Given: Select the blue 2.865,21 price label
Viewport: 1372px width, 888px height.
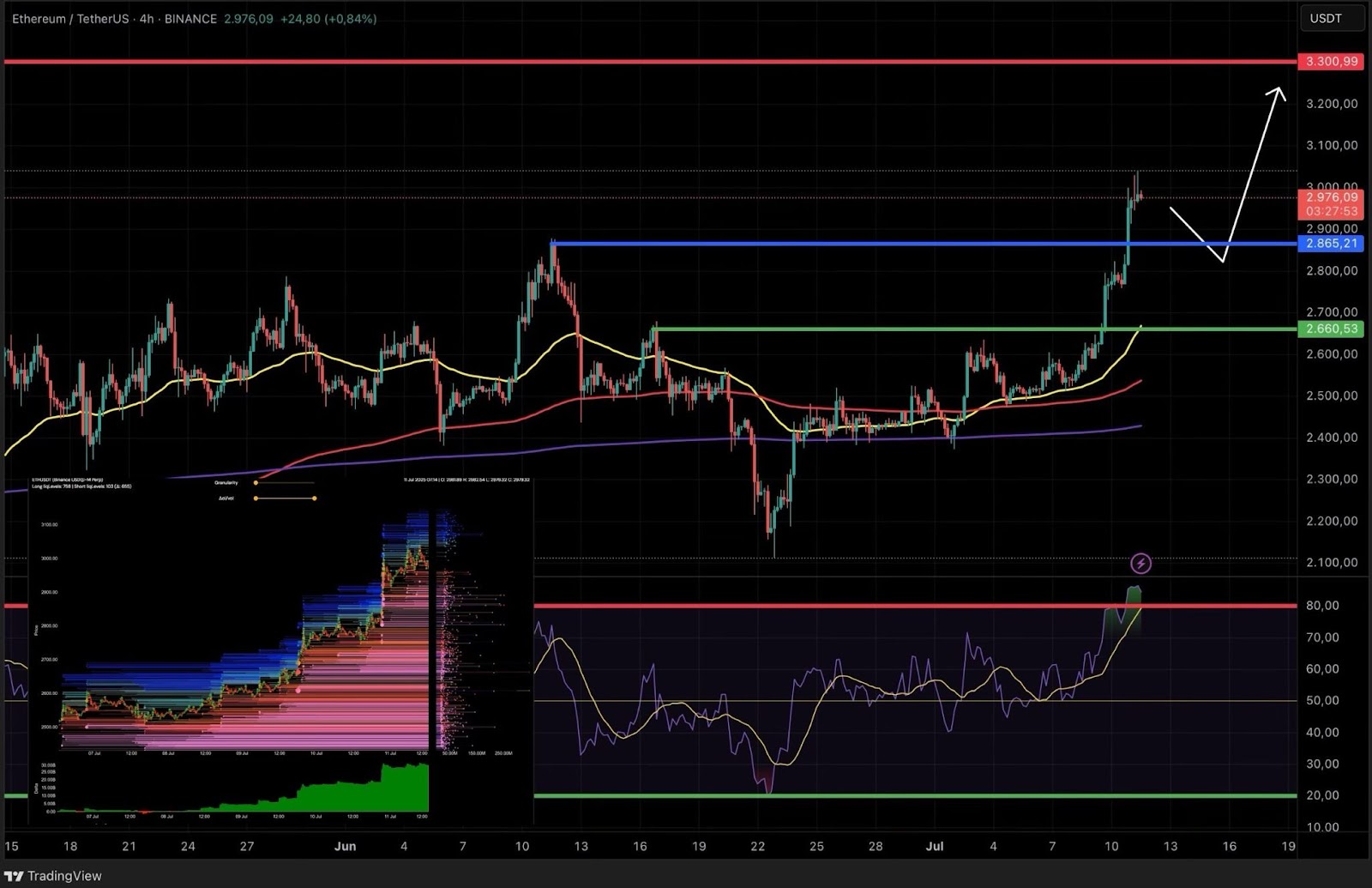Looking at the screenshot, I should point(1331,244).
